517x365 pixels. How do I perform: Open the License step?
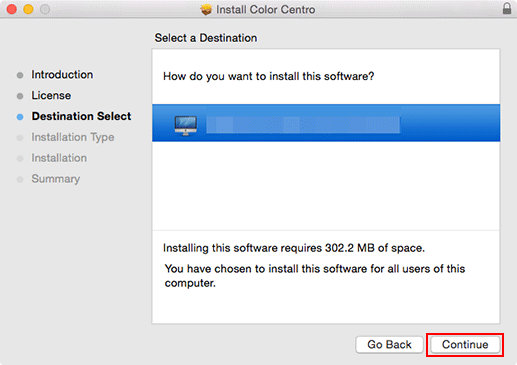coord(51,96)
